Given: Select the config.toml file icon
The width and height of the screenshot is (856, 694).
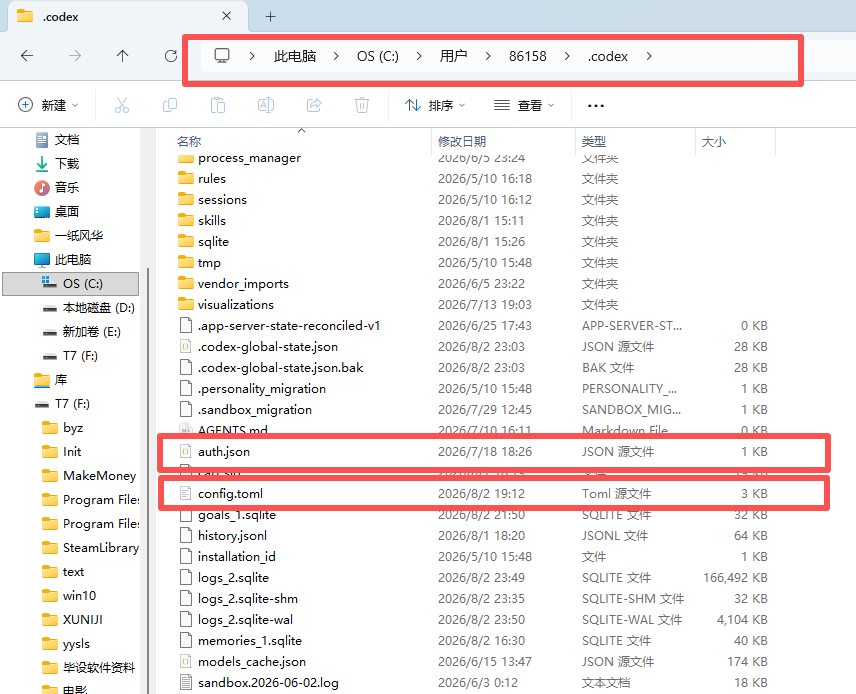Looking at the screenshot, I should pyautogui.click(x=186, y=494).
